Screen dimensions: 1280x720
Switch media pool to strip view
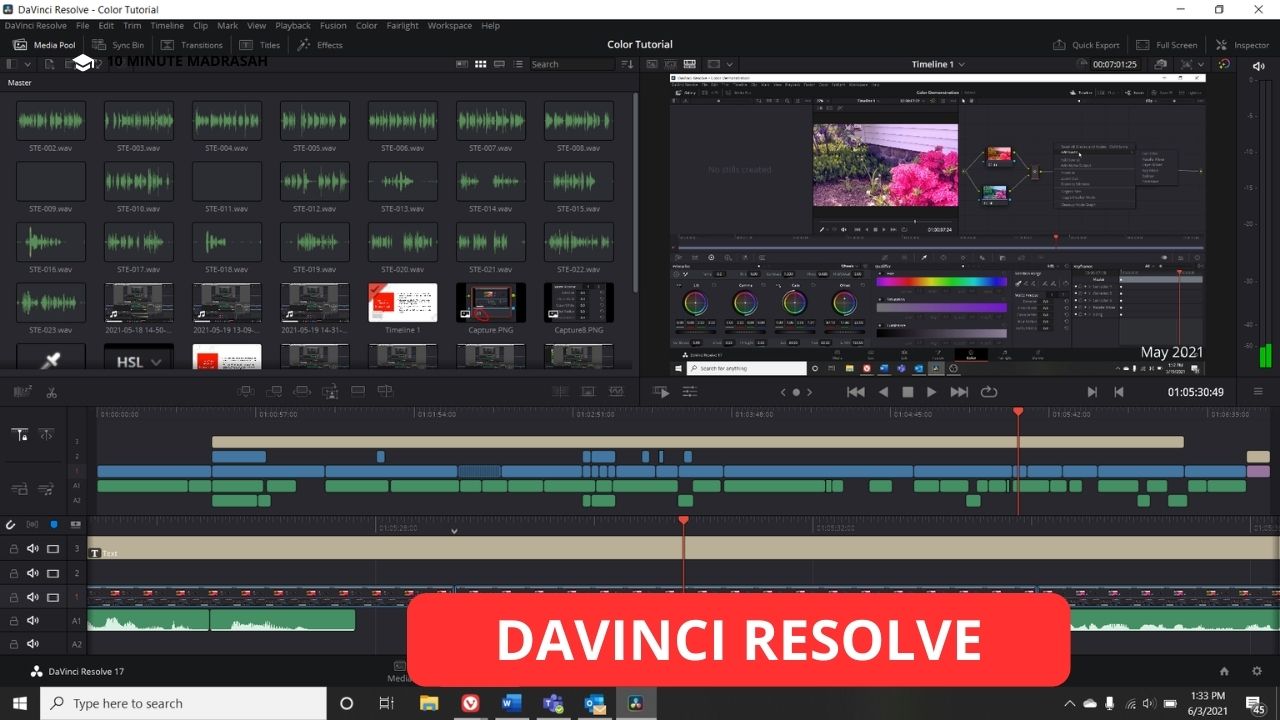click(500, 64)
